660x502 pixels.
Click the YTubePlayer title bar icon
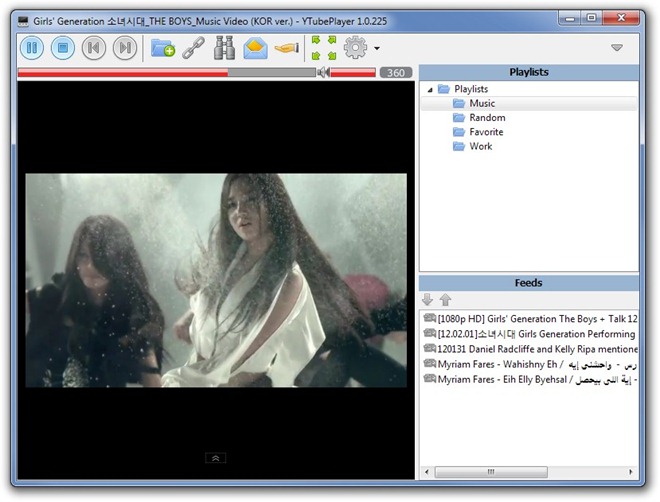coord(23,21)
